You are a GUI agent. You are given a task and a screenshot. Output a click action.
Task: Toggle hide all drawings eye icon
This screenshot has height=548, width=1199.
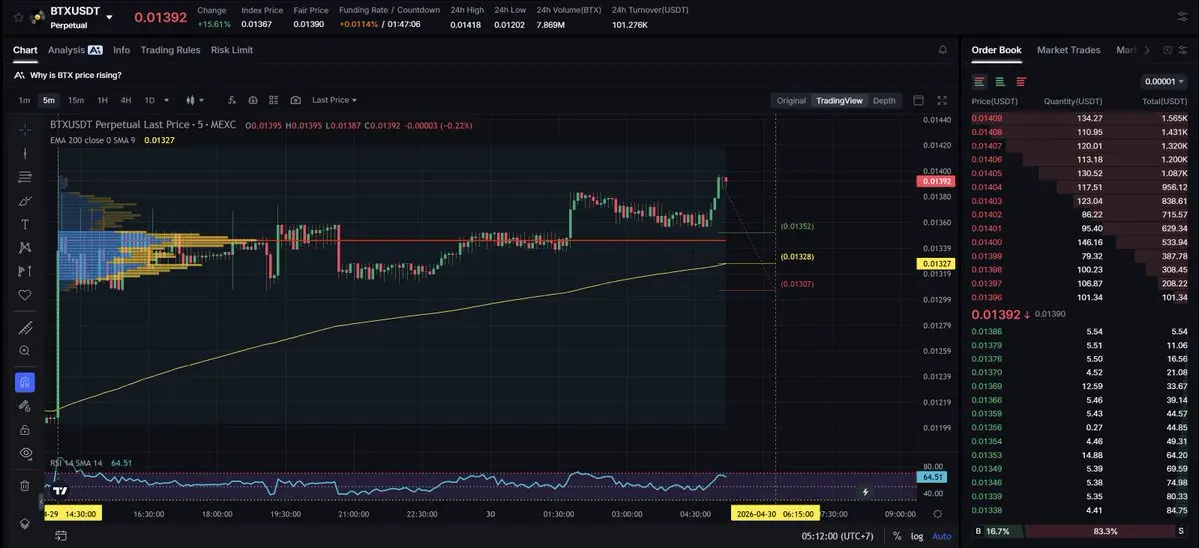(x=24, y=453)
